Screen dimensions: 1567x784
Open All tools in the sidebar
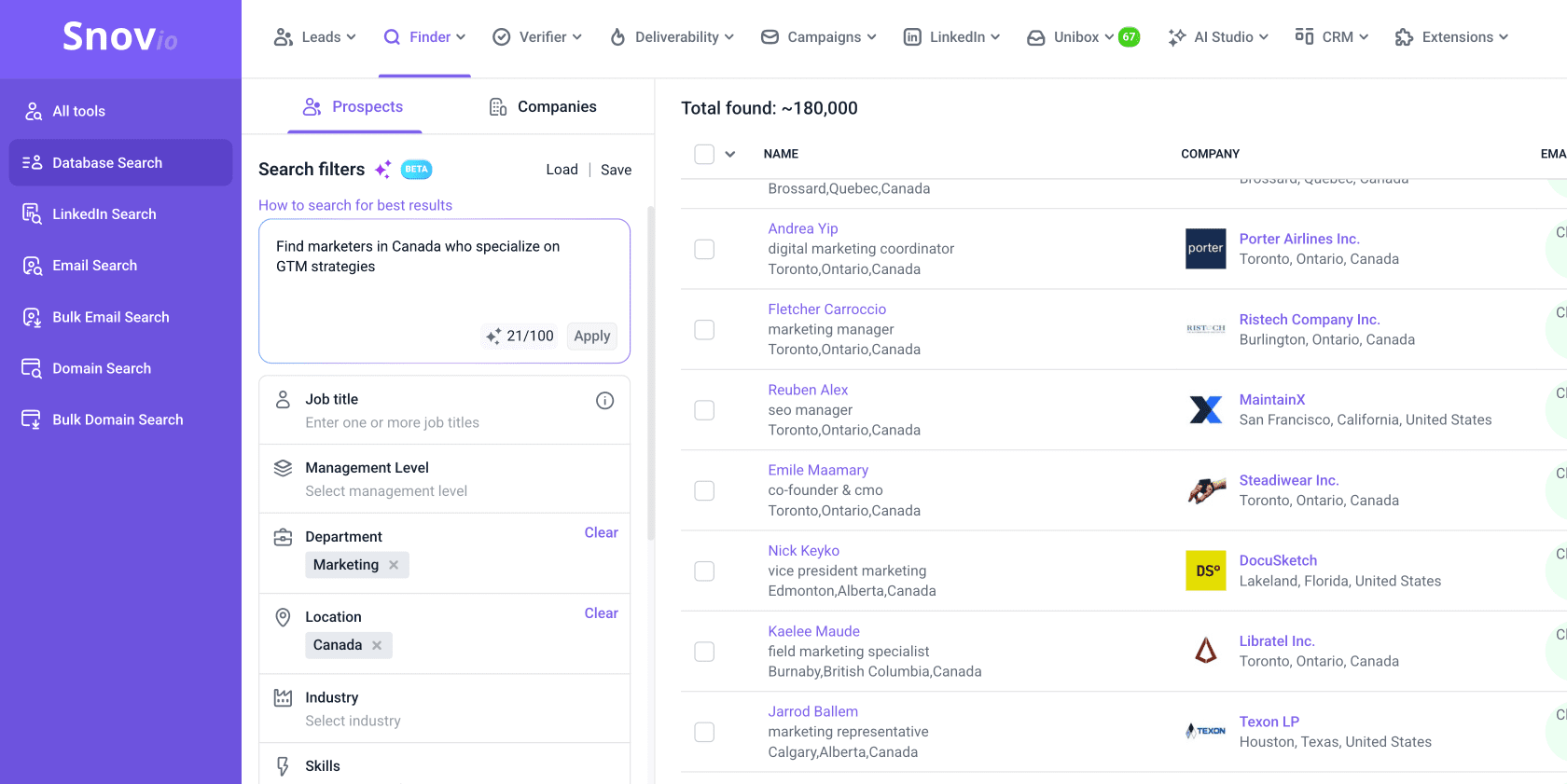pyautogui.click(x=120, y=111)
